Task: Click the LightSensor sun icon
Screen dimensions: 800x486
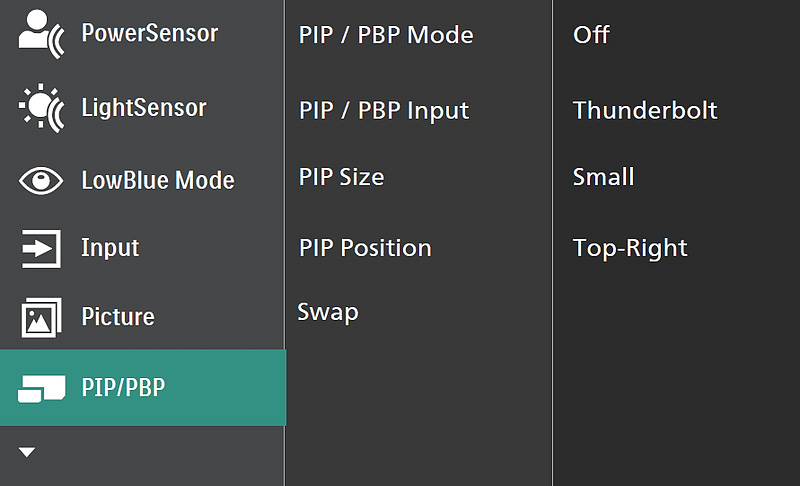Action: (41, 107)
